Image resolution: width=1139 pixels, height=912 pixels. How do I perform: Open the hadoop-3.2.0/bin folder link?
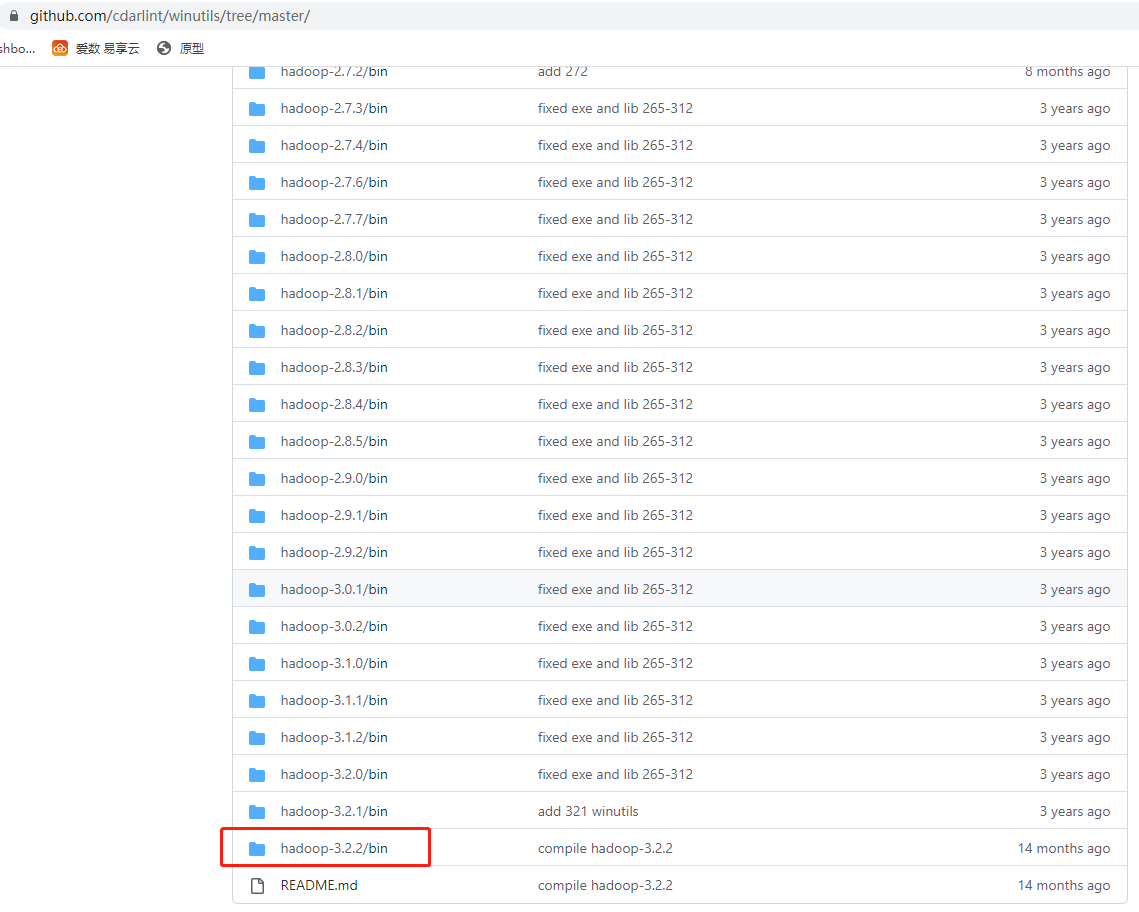tap(334, 774)
